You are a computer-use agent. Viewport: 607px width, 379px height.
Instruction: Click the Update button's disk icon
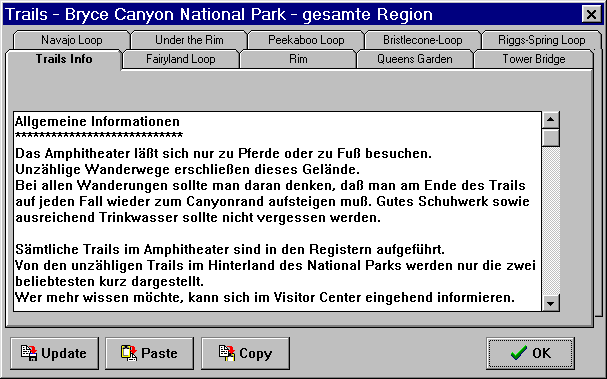tap(29, 353)
